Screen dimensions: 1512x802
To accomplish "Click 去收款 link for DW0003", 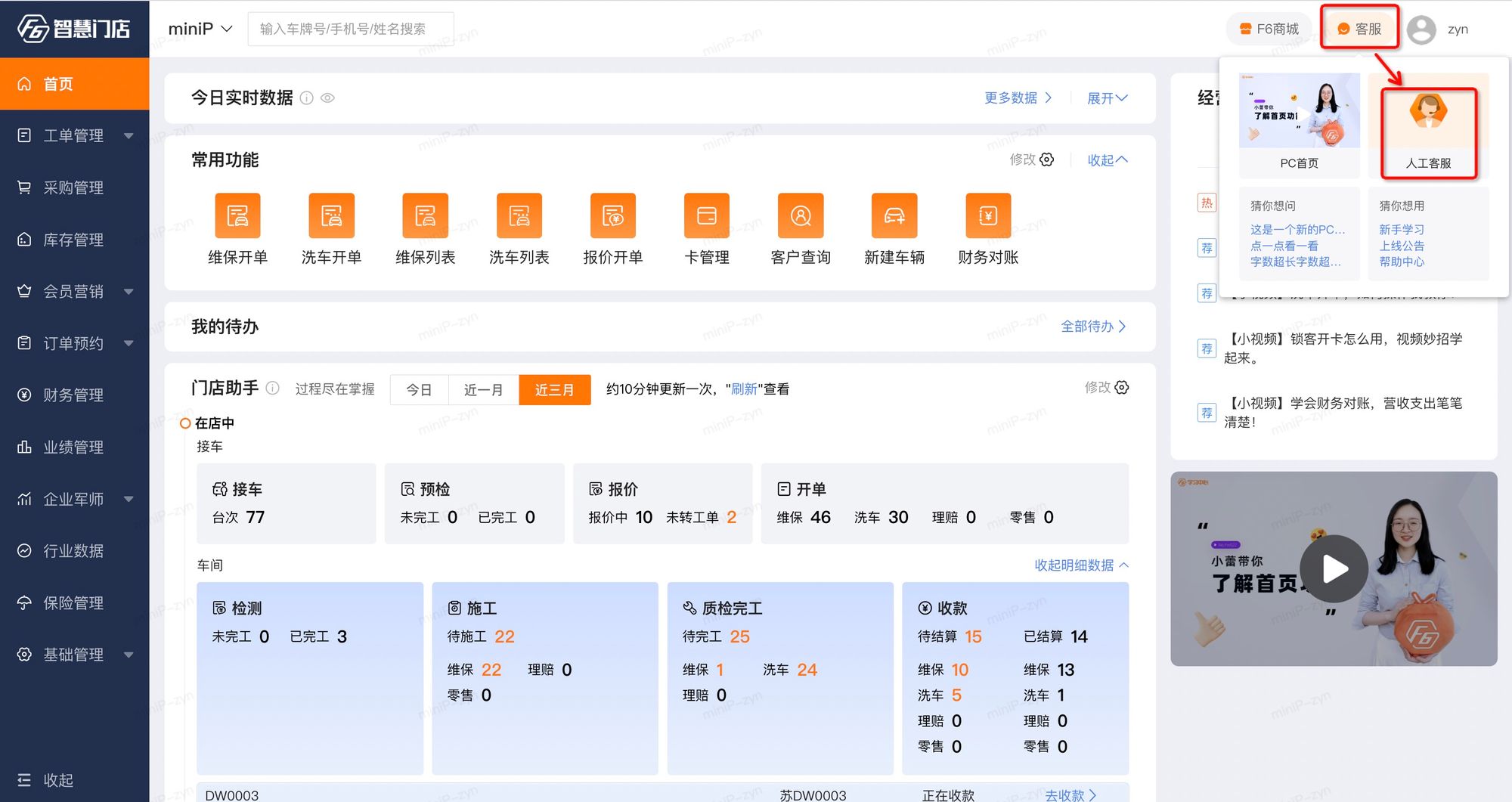I will tap(1070, 795).
